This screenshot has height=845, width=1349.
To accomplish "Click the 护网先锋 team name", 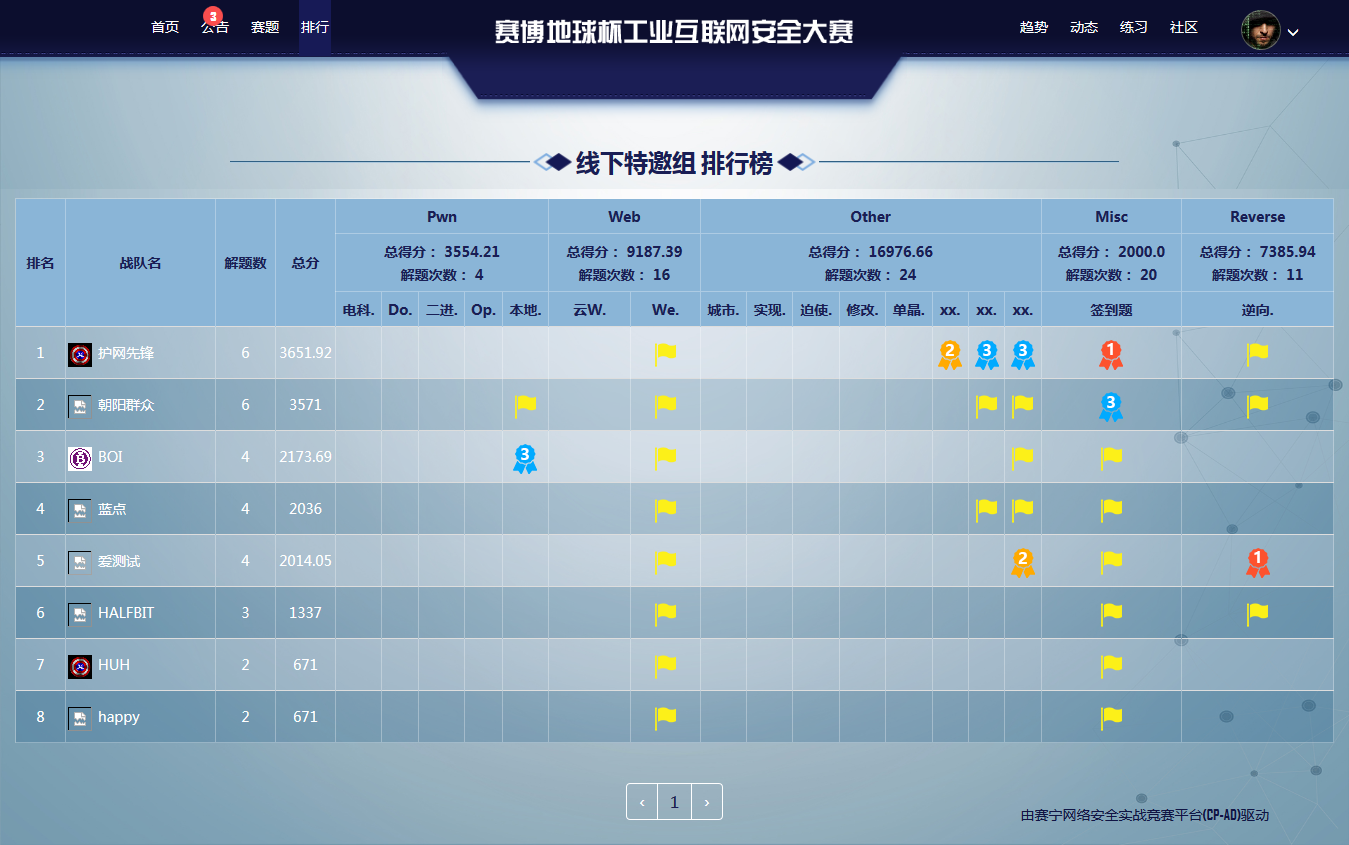I will point(126,353).
